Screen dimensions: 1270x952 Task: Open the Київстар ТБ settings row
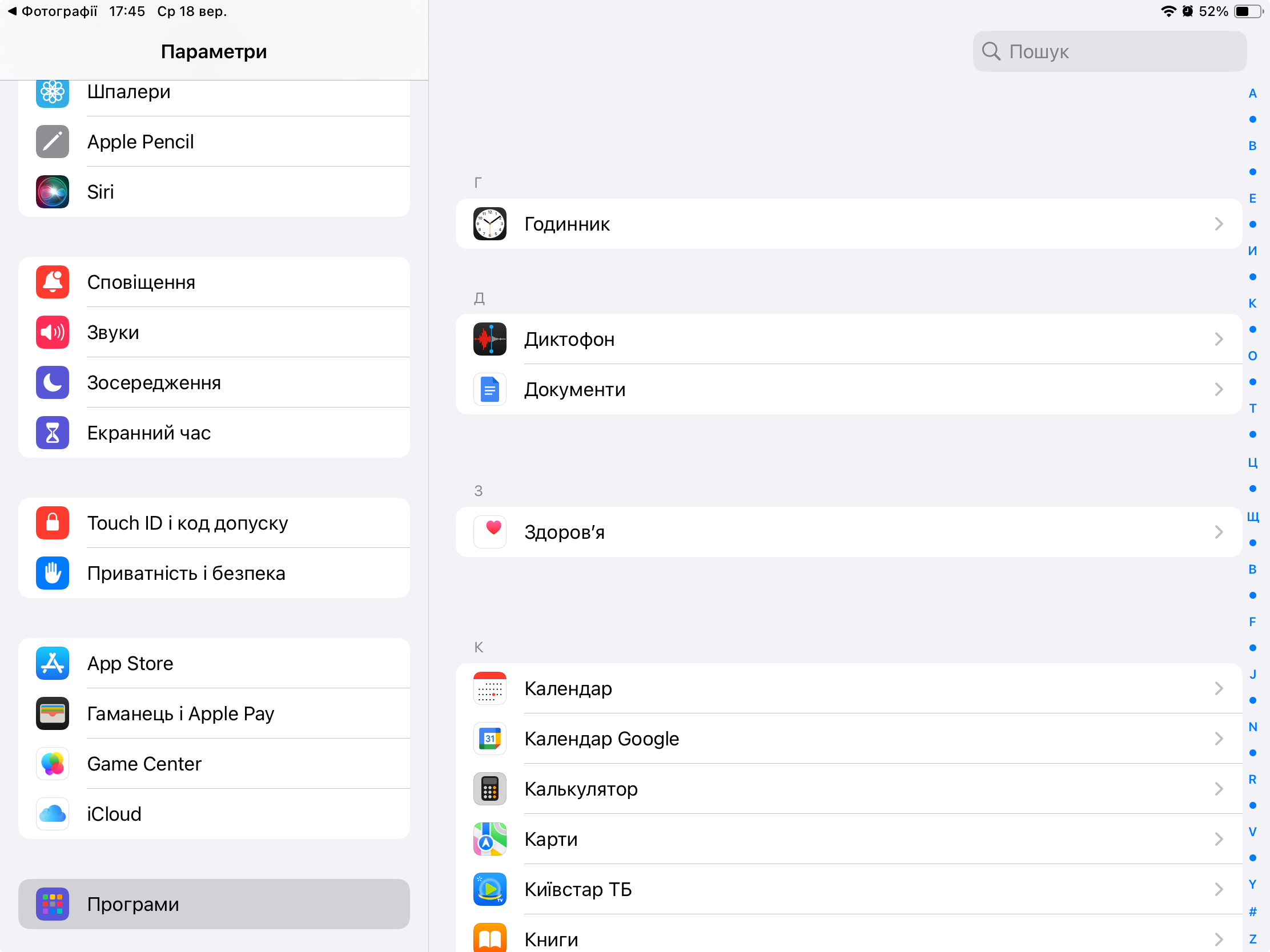point(849,889)
